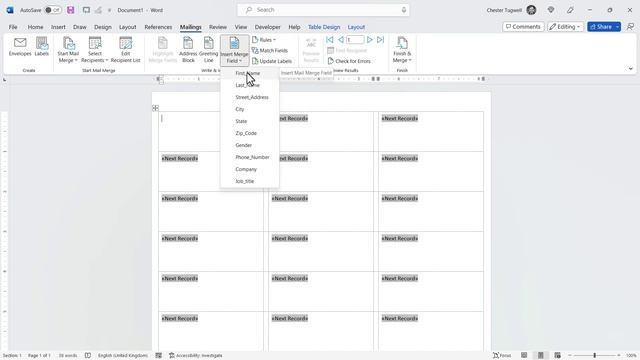Switch to the Review tab
This screenshot has height=360, width=640.
(218, 27)
